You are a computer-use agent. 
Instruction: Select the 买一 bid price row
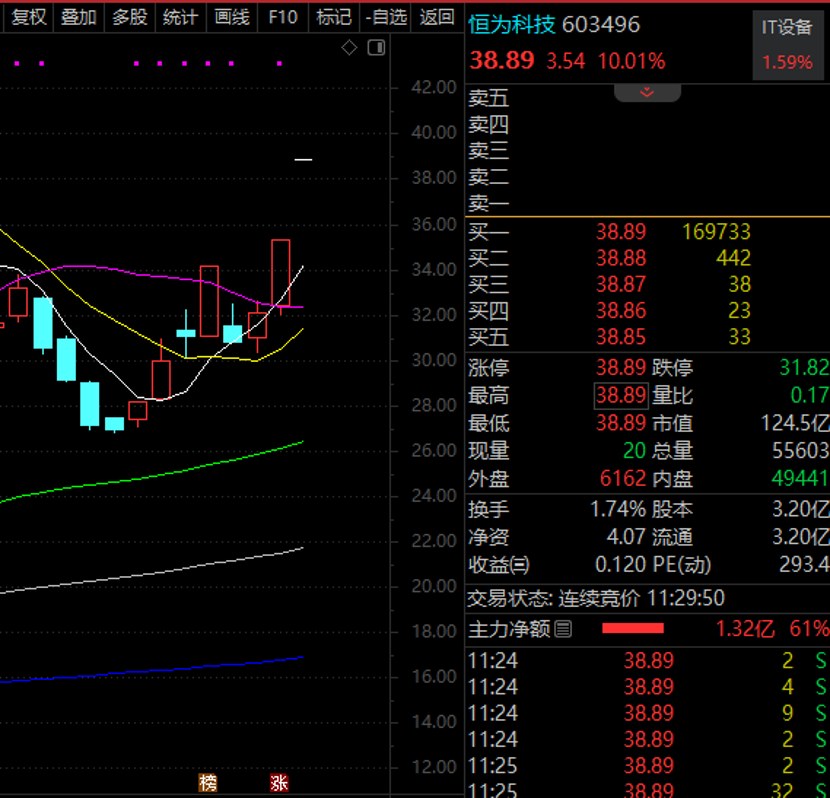pyautogui.click(x=620, y=232)
